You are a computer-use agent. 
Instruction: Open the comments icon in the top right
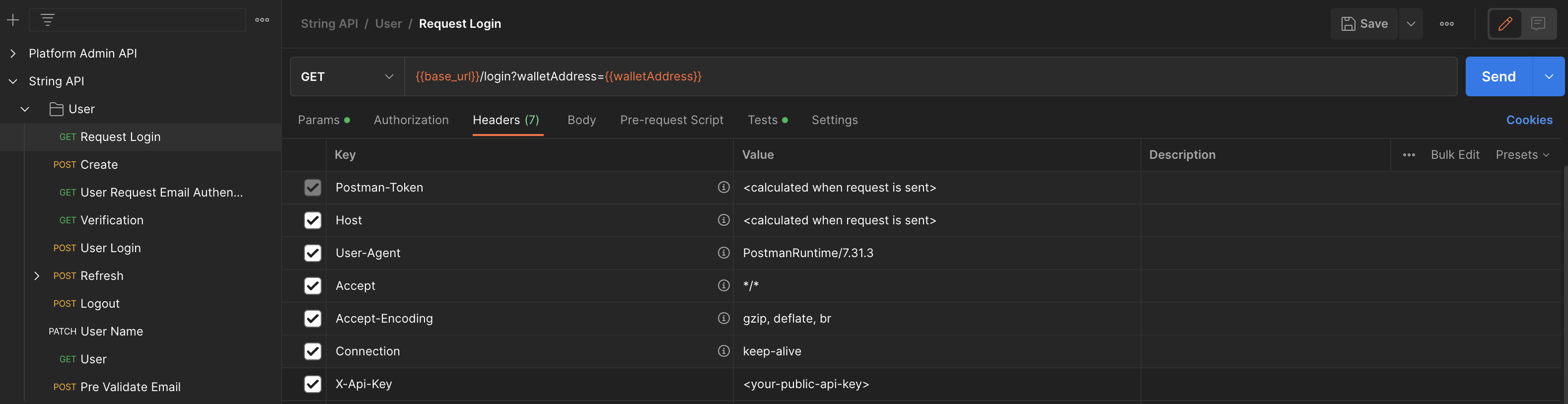click(1538, 24)
